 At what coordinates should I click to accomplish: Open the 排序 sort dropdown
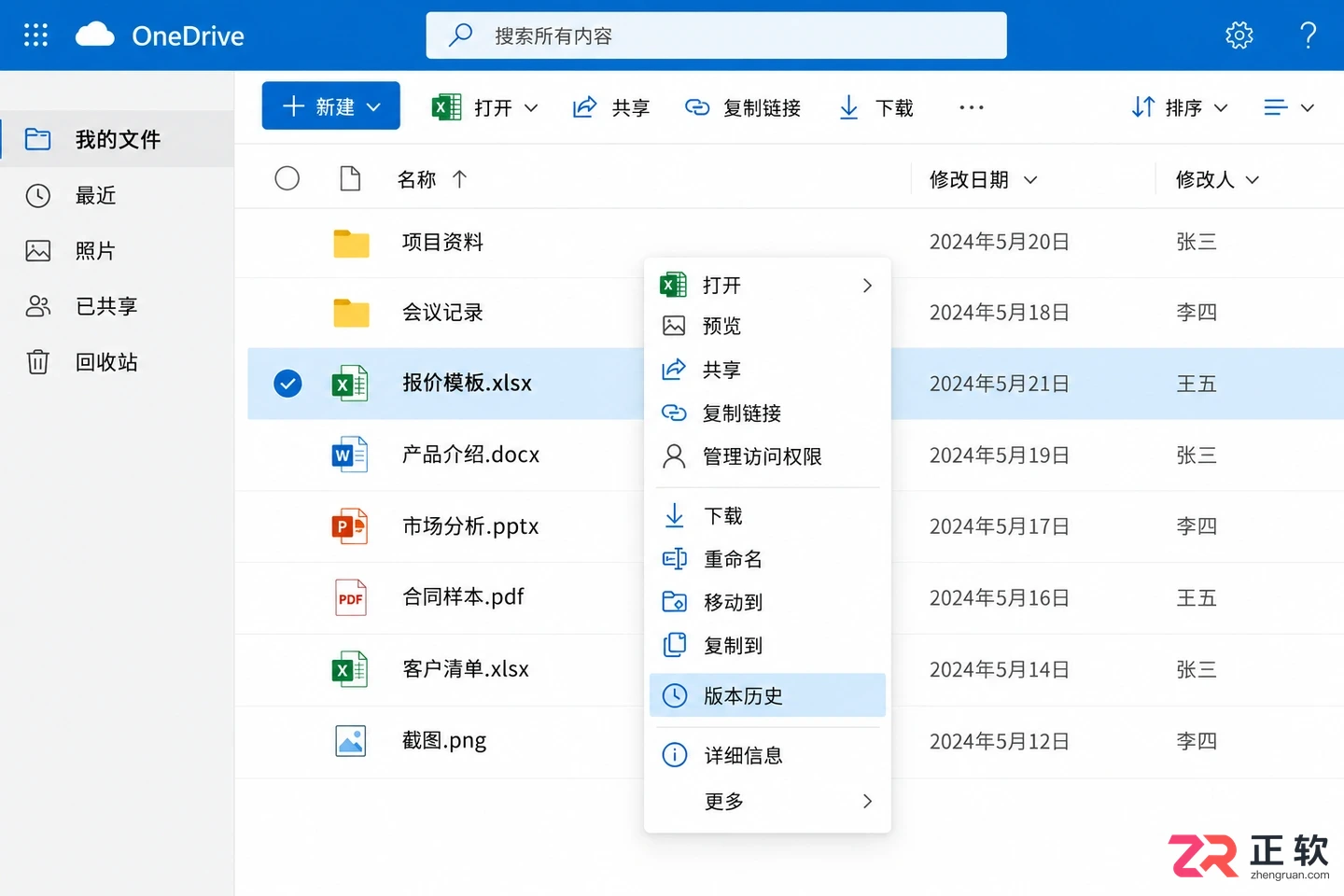(1180, 107)
